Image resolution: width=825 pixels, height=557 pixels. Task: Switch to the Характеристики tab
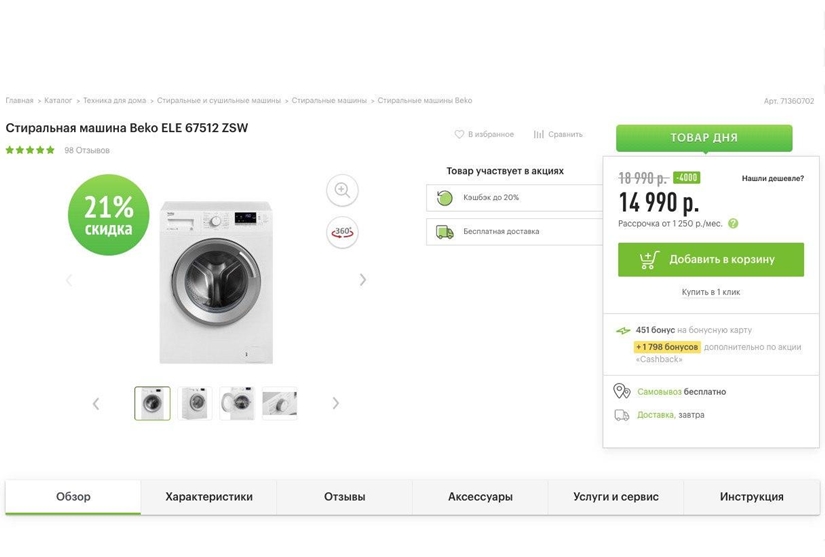[208, 497]
